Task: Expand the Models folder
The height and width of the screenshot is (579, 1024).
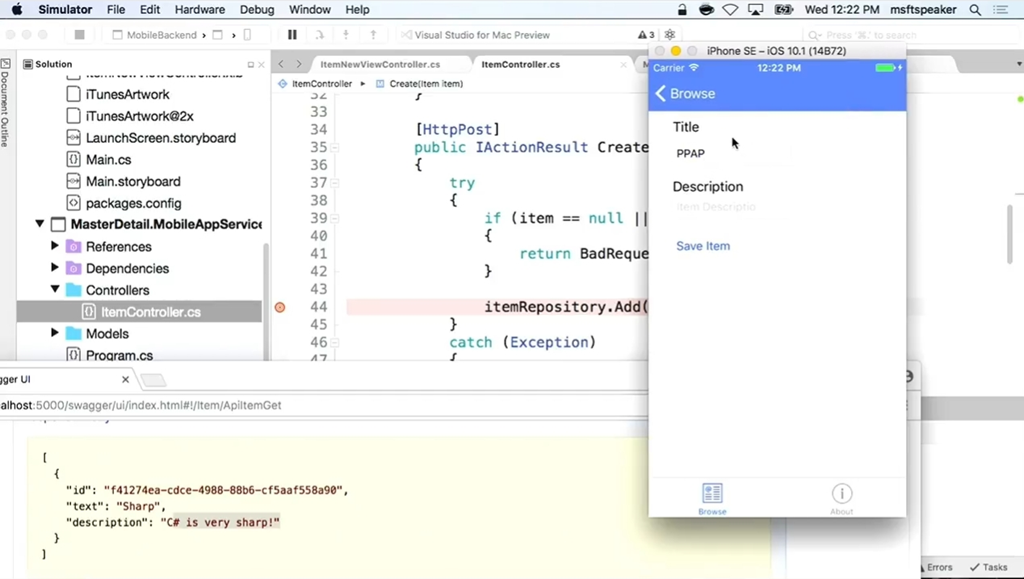Action: point(55,333)
